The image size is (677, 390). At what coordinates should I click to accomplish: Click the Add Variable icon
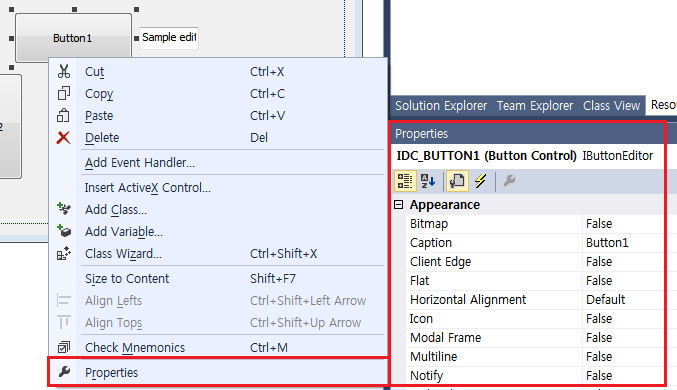[64, 231]
